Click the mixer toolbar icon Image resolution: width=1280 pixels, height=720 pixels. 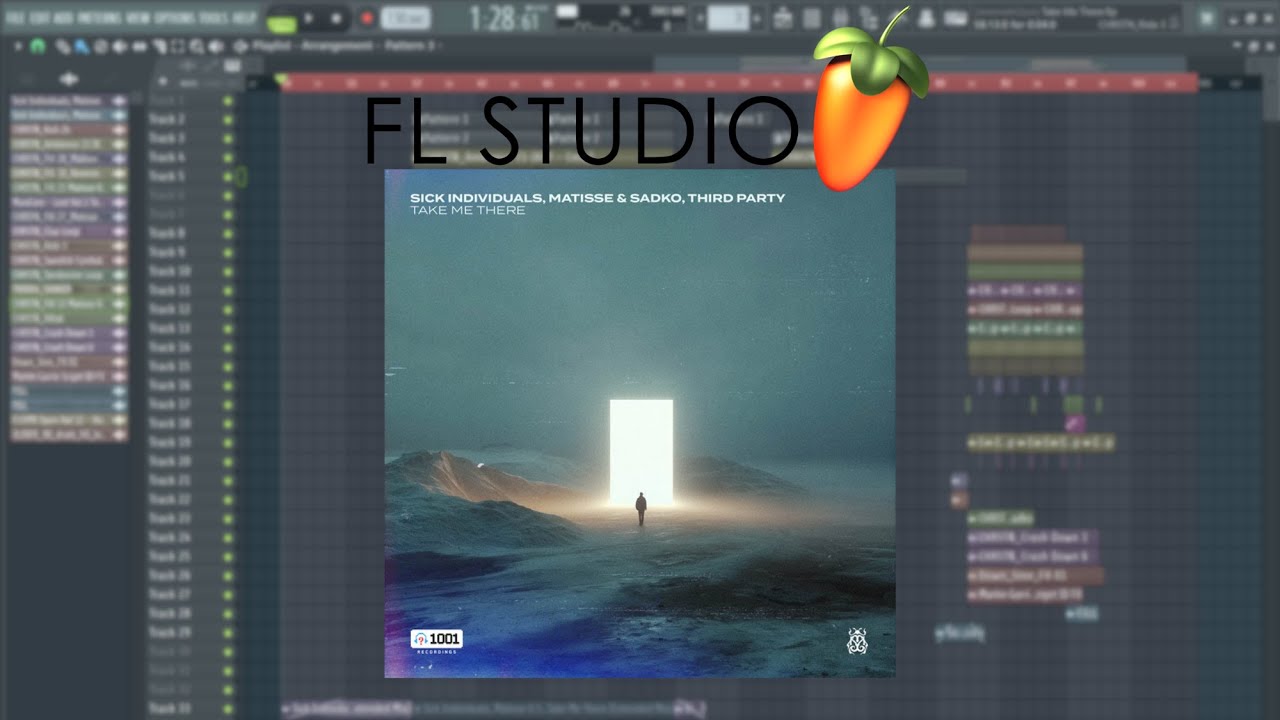click(x=868, y=18)
